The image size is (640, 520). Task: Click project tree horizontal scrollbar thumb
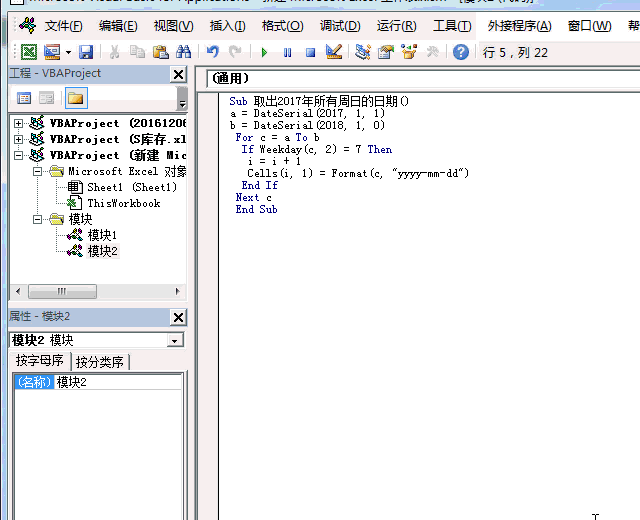click(x=62, y=291)
